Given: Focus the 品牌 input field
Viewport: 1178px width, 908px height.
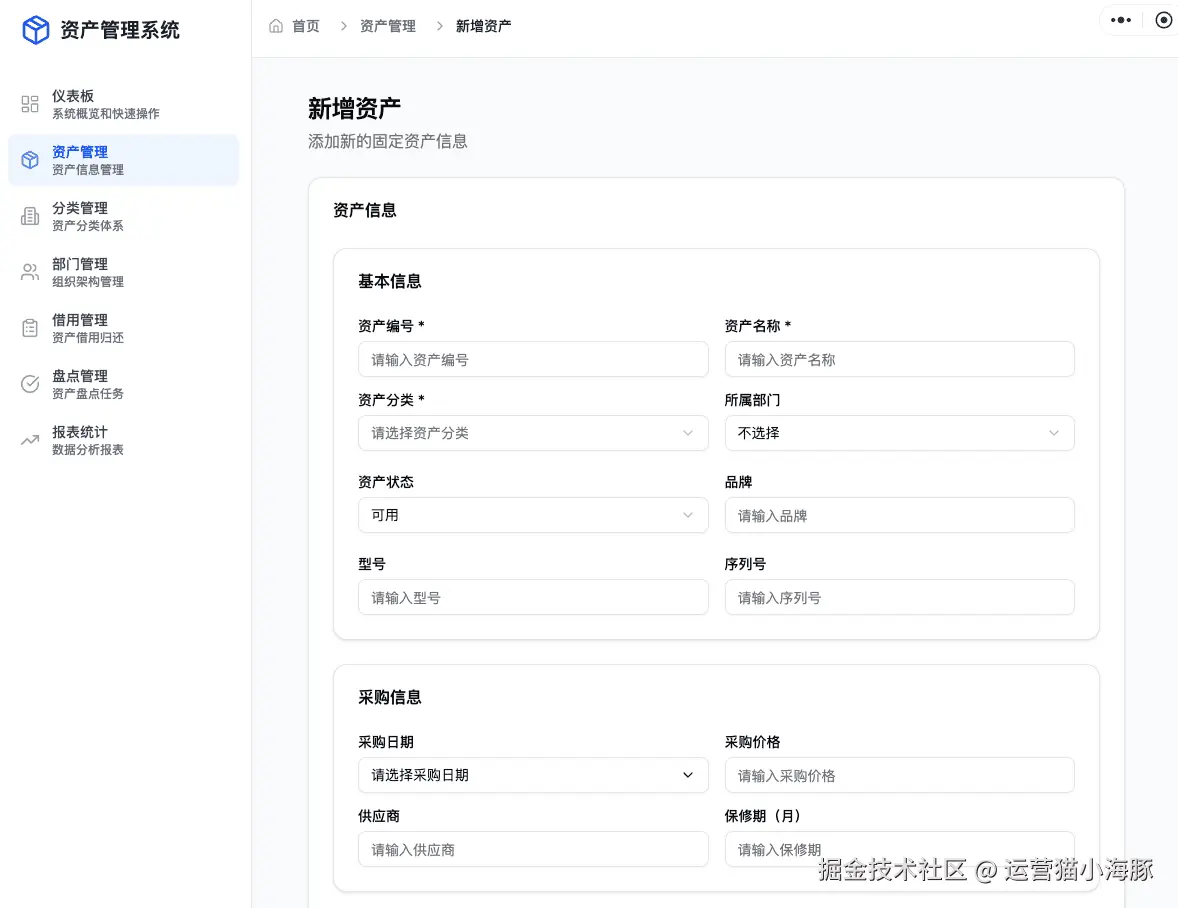Looking at the screenshot, I should (x=899, y=516).
